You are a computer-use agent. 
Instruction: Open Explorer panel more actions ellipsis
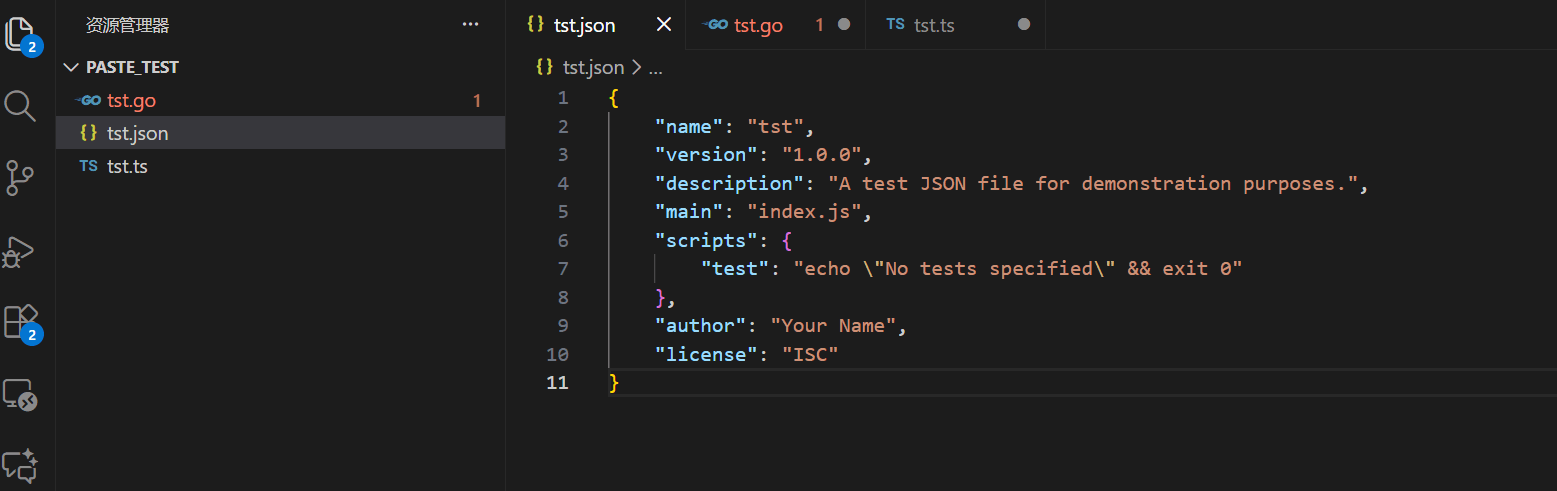point(470,25)
